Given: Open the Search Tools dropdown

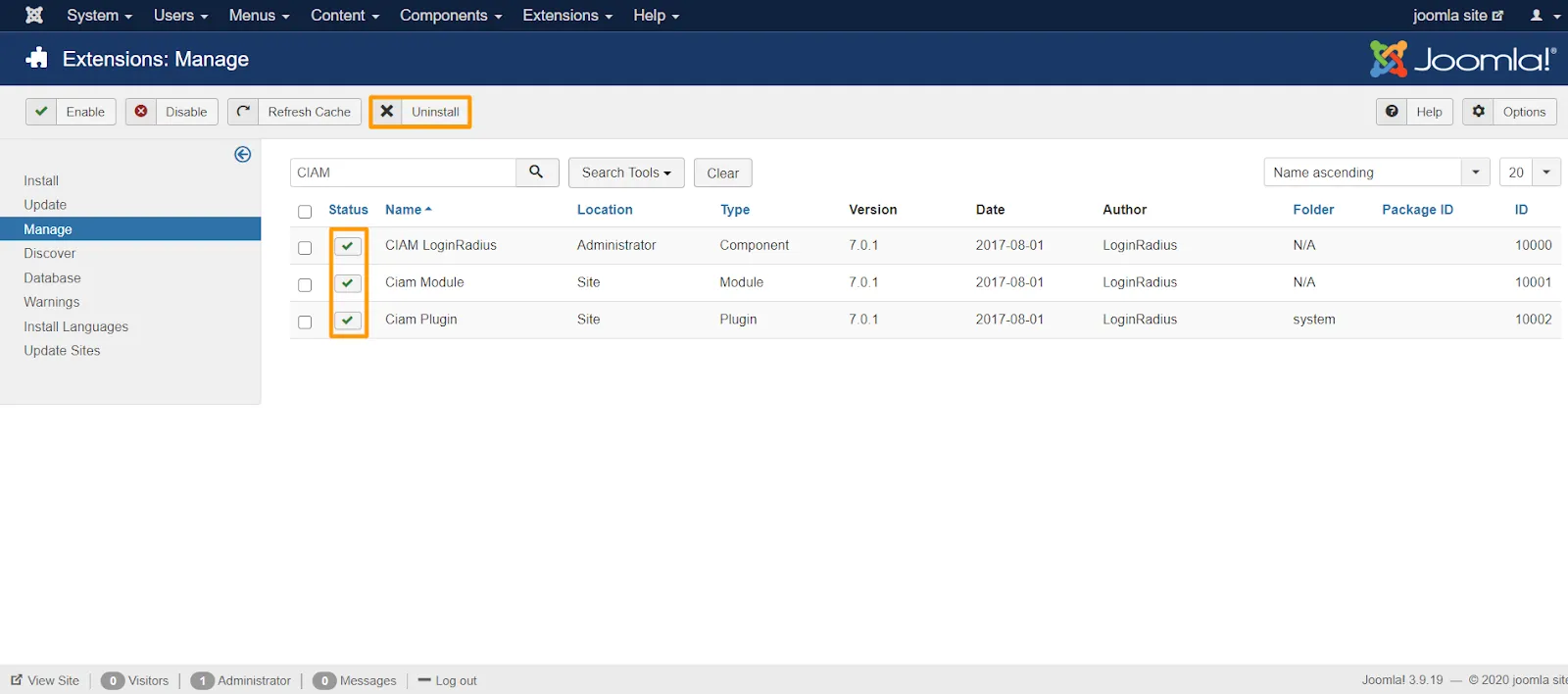Looking at the screenshot, I should (626, 173).
